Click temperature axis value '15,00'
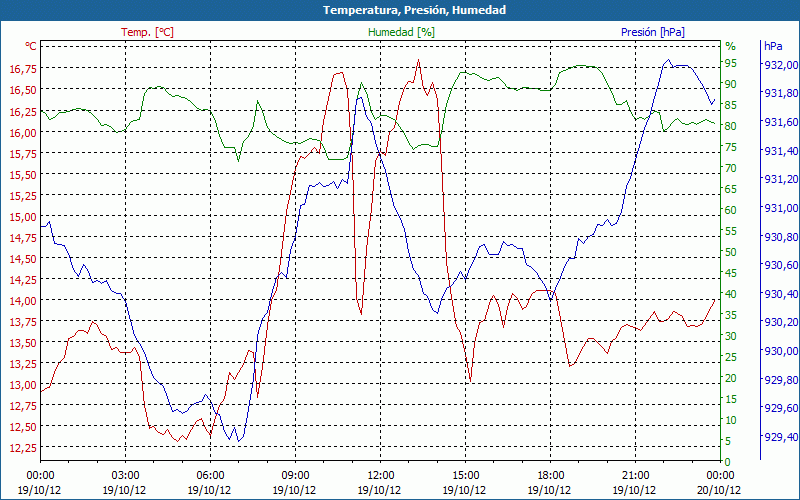Viewport: 800px width, 500px height. coord(23,217)
